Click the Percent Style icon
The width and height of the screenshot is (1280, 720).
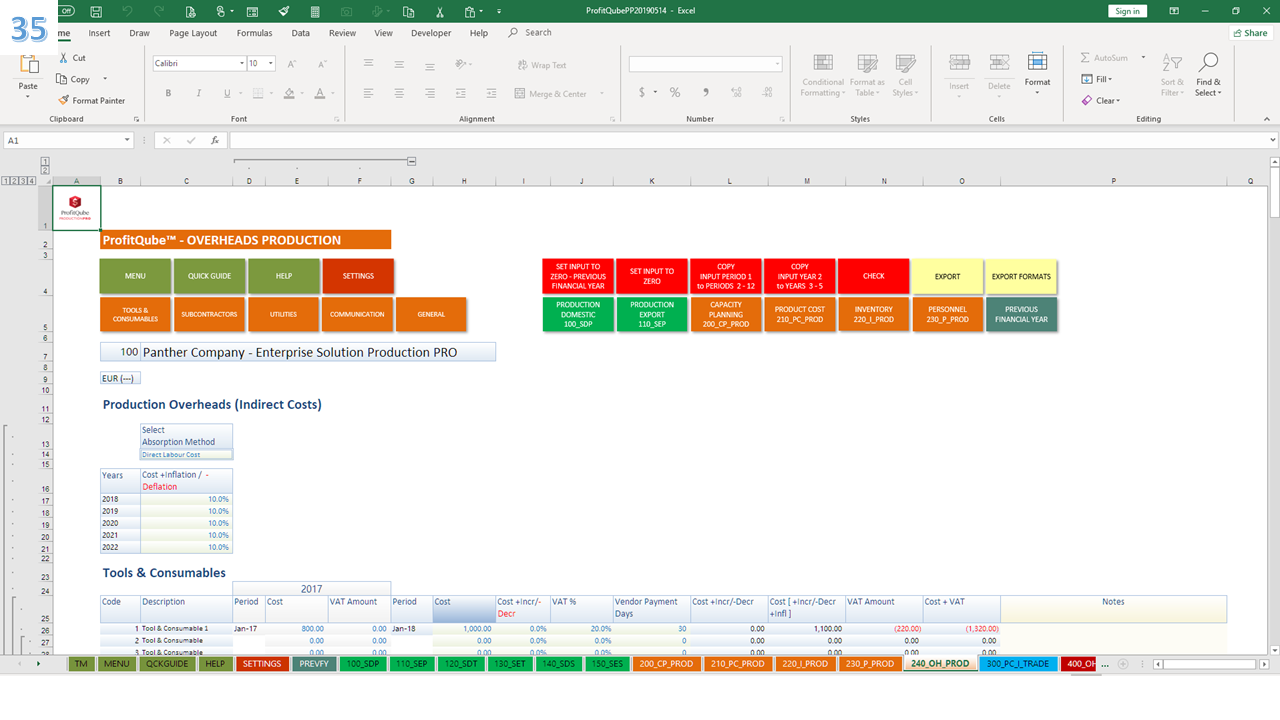click(675, 92)
